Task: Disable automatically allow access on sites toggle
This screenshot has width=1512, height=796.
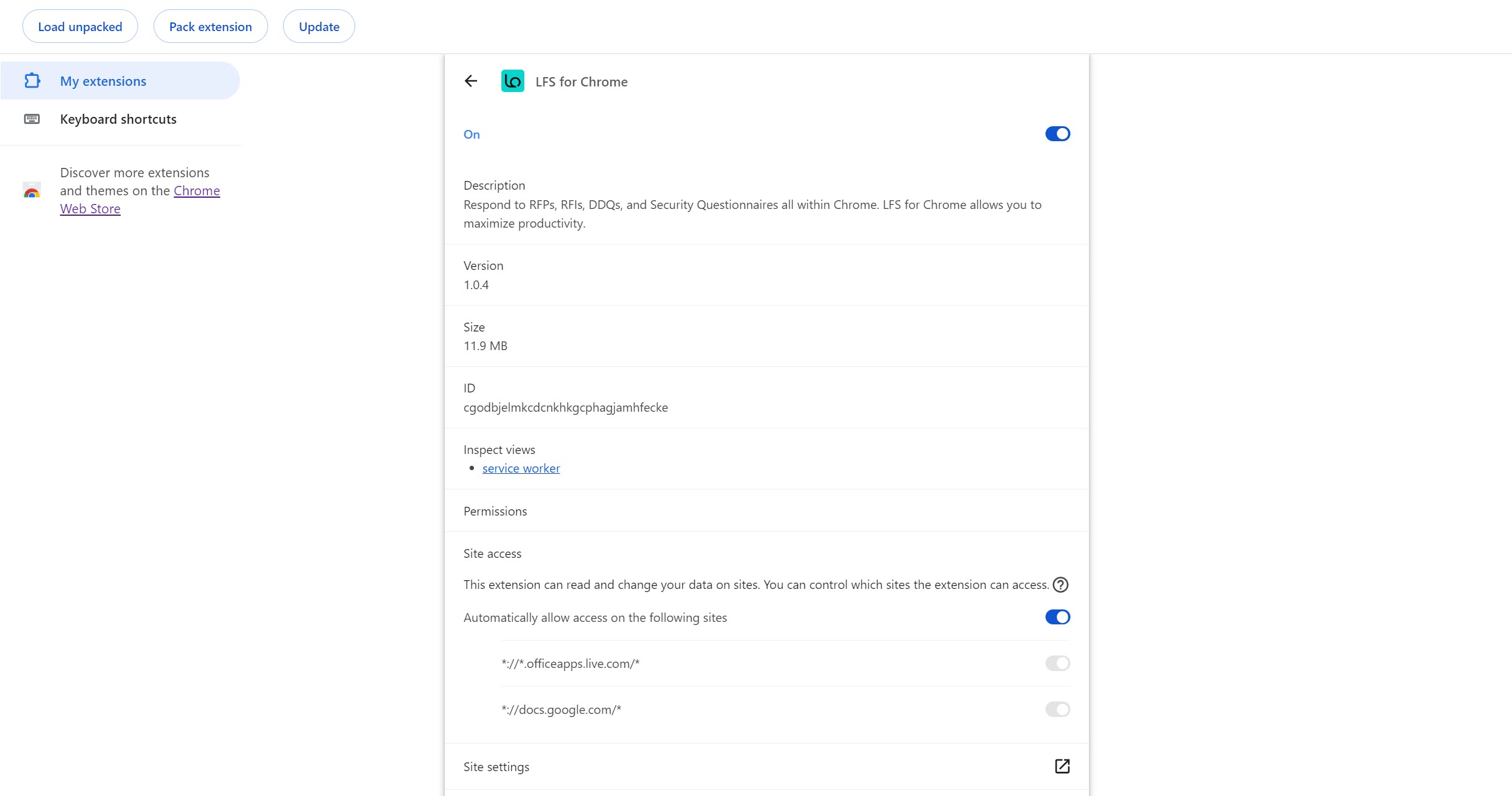Action: tap(1057, 617)
